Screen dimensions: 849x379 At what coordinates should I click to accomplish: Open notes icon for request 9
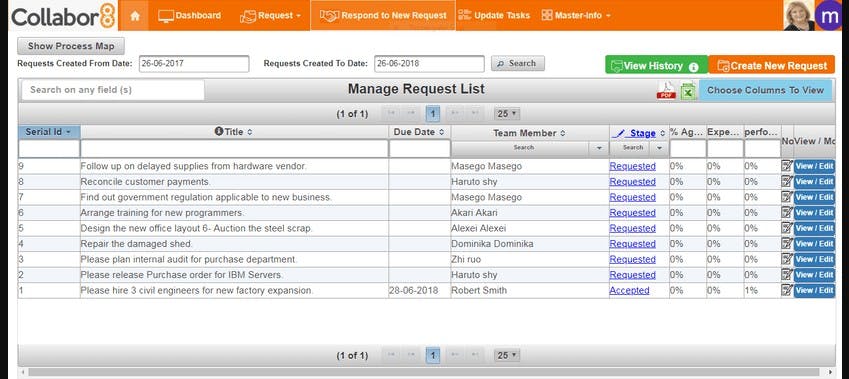pyautogui.click(x=787, y=166)
